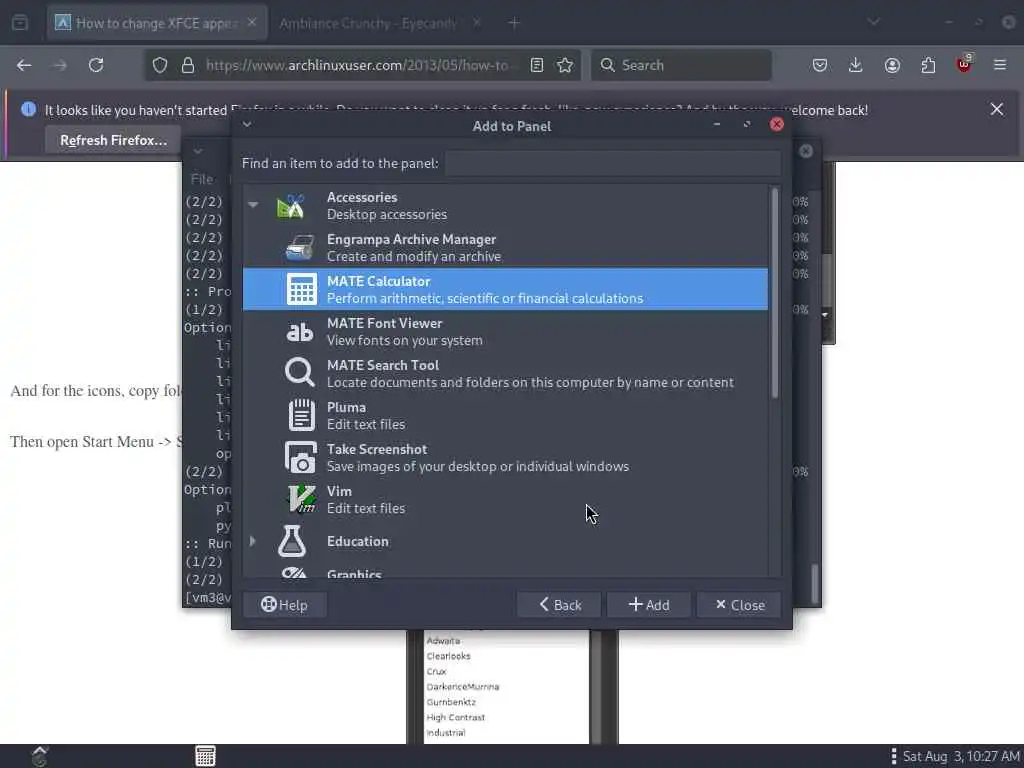
Task: Open the menu icon in bottom-left panel
Action: pyautogui.click(x=40, y=756)
